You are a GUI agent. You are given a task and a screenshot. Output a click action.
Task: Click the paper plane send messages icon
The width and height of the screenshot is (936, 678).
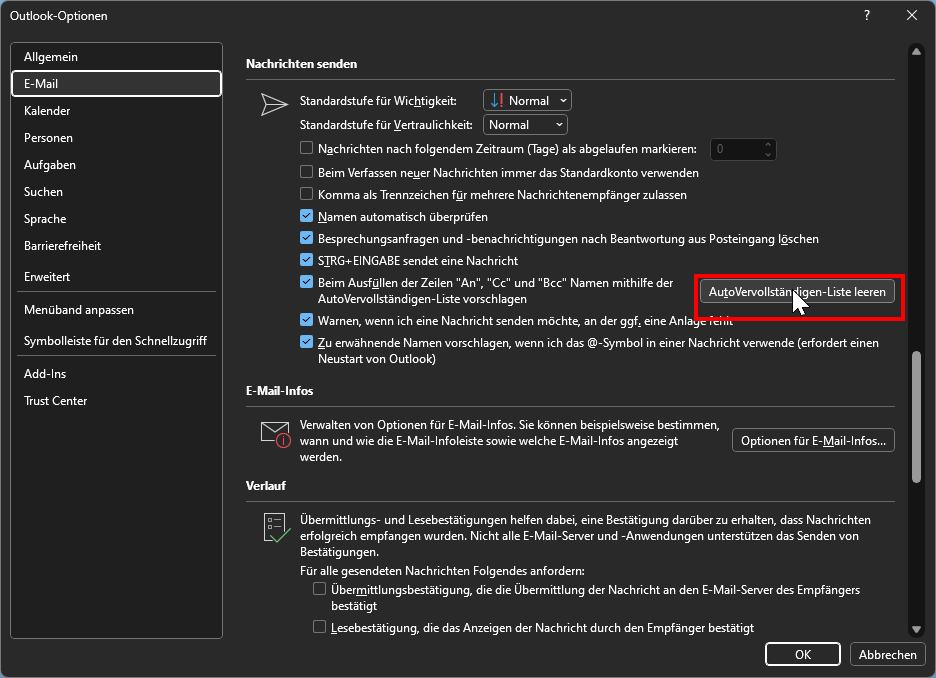tap(274, 105)
